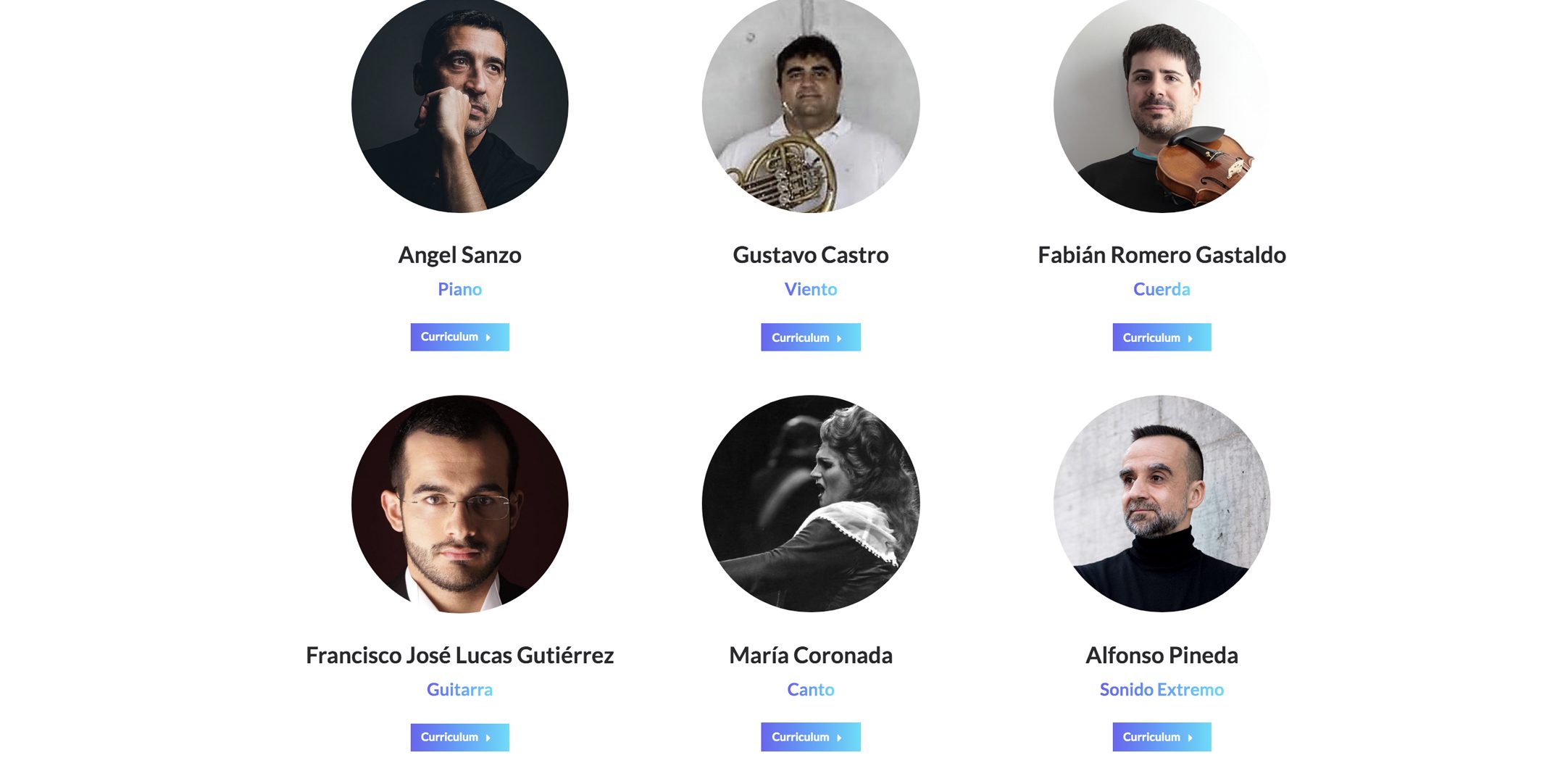This screenshot has width=1568, height=784.
Task: Click María Coronada's black-and-white photo
Action: point(811,504)
